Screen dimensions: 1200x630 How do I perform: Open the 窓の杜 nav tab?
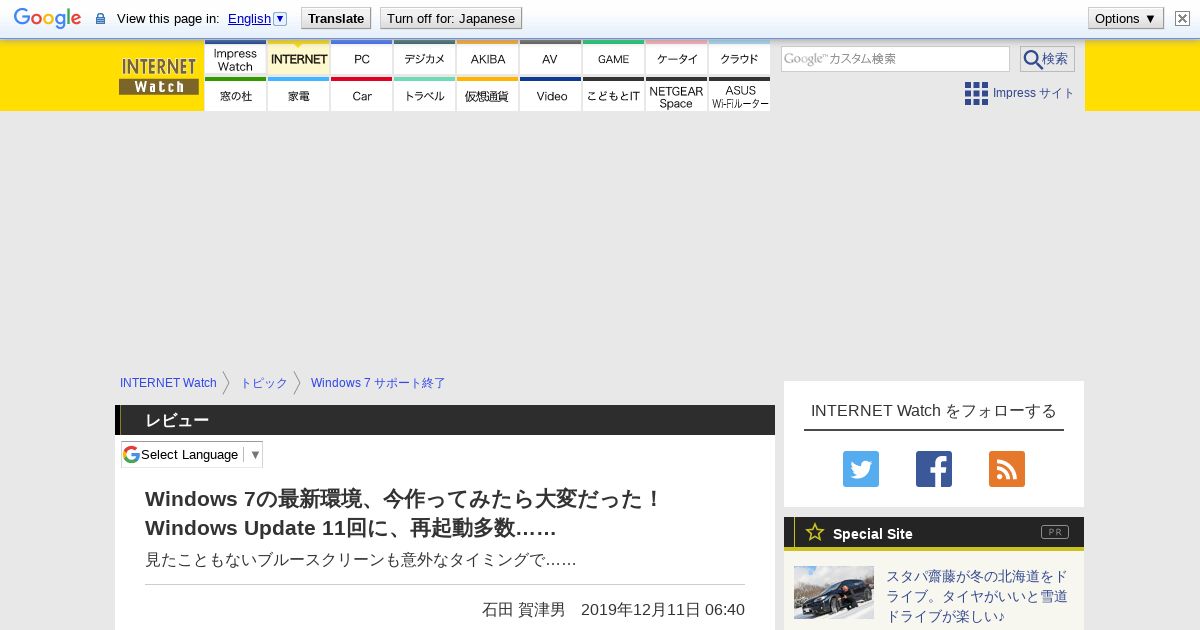(235, 95)
